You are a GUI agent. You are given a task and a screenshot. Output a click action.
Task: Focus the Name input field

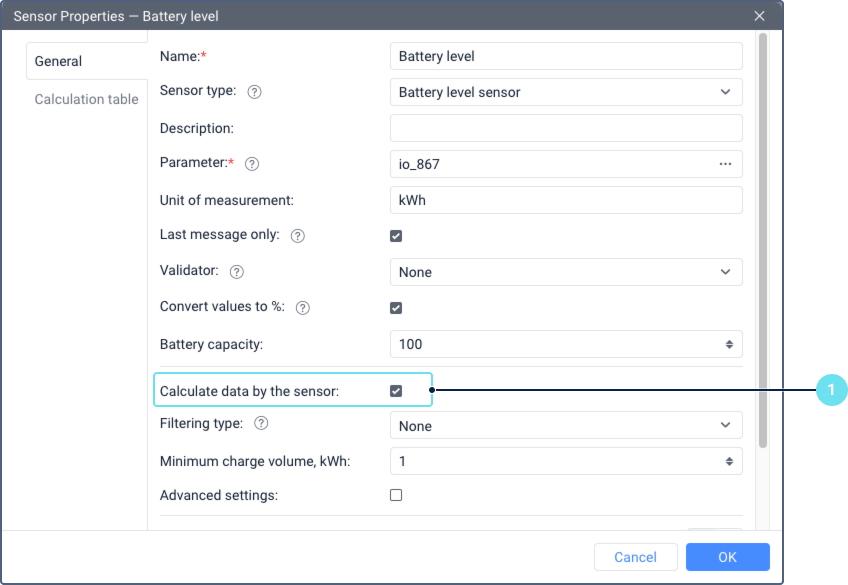point(566,56)
